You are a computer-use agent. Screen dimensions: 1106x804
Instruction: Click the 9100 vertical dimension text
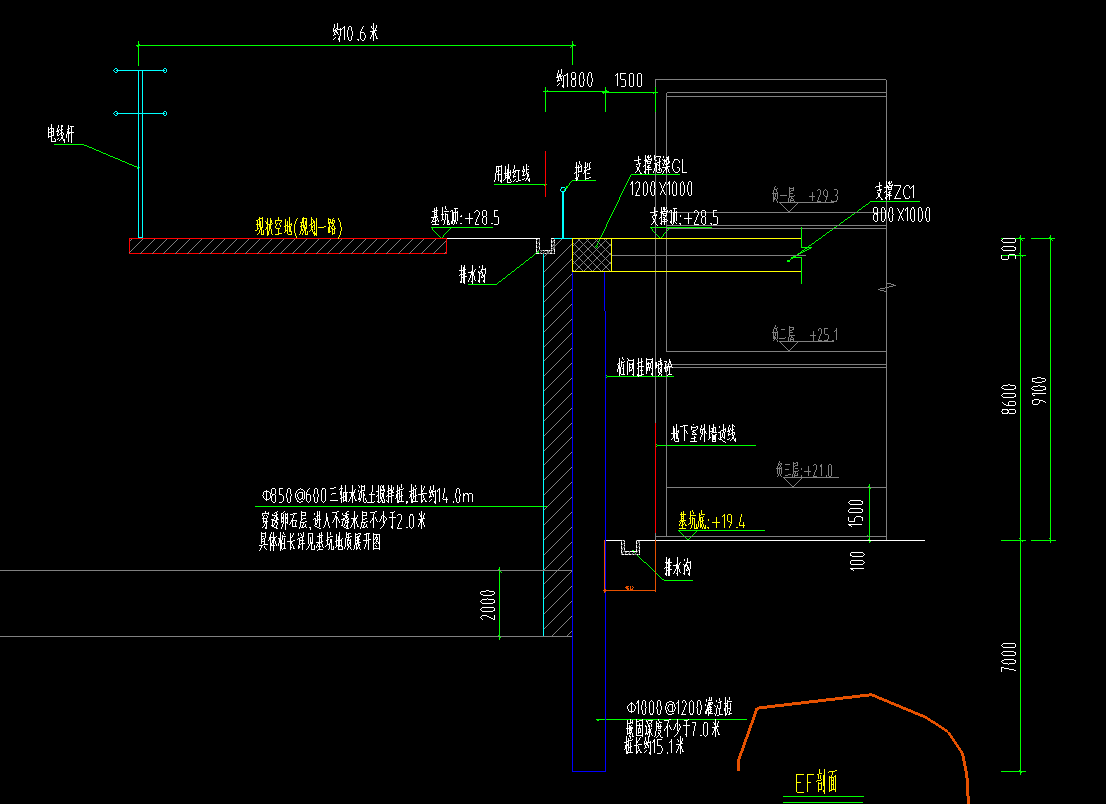(1040, 390)
